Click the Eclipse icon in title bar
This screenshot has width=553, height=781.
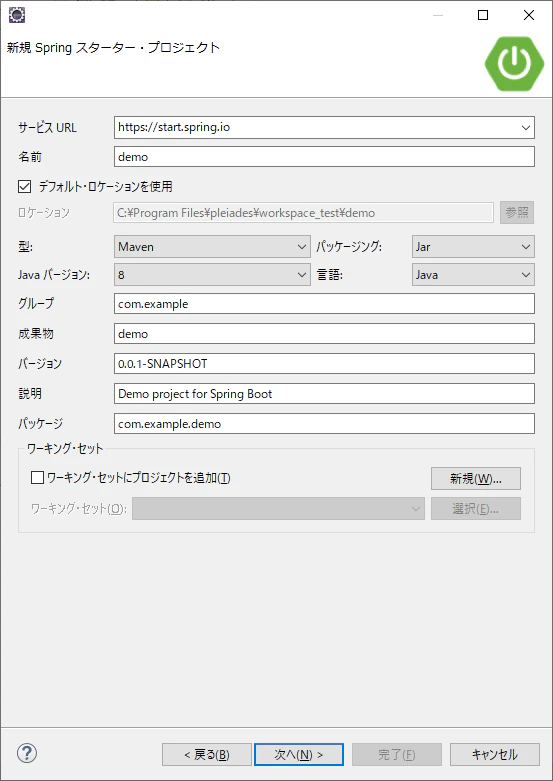point(17,15)
